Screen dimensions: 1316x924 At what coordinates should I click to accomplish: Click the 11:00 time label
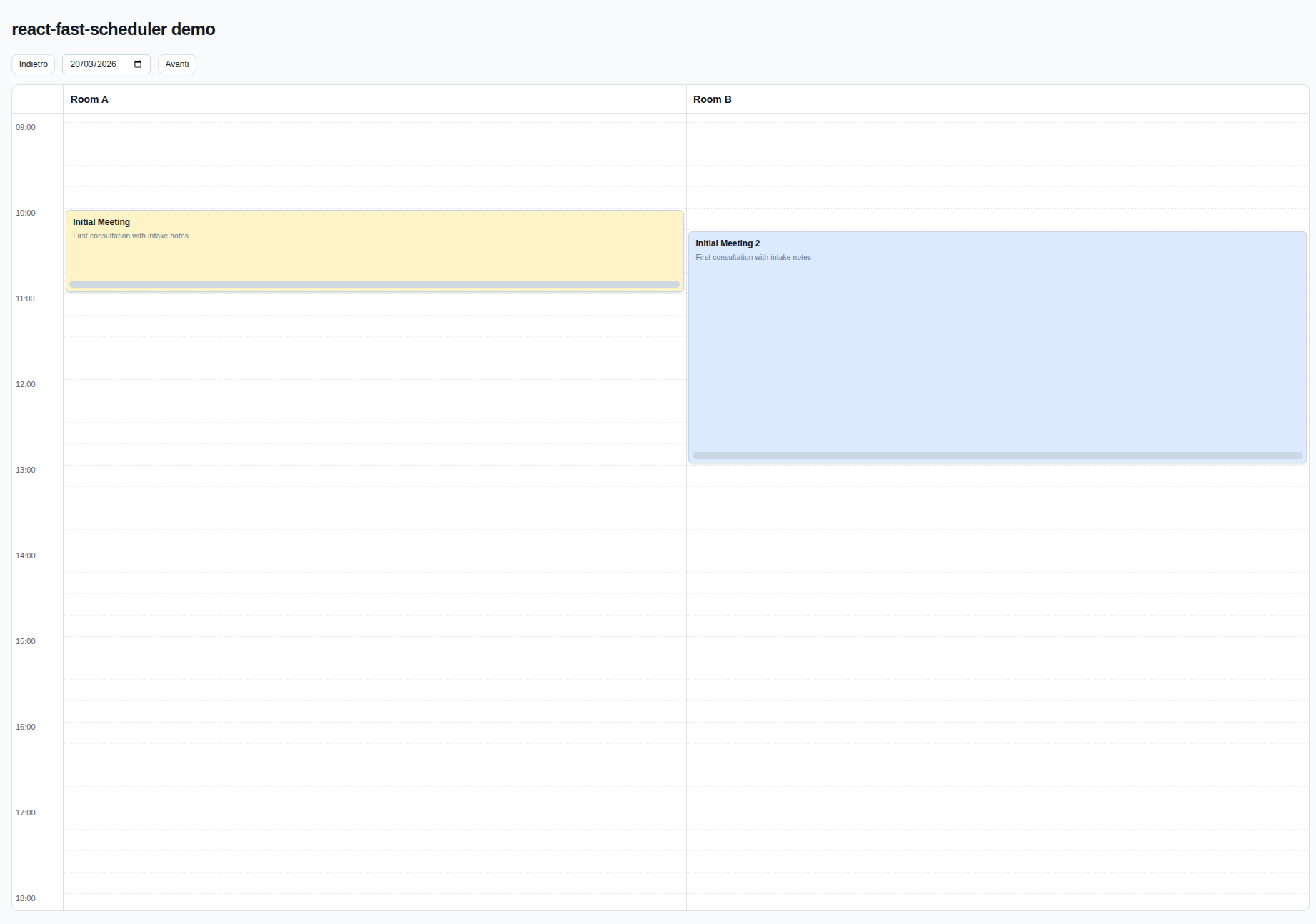point(25,298)
